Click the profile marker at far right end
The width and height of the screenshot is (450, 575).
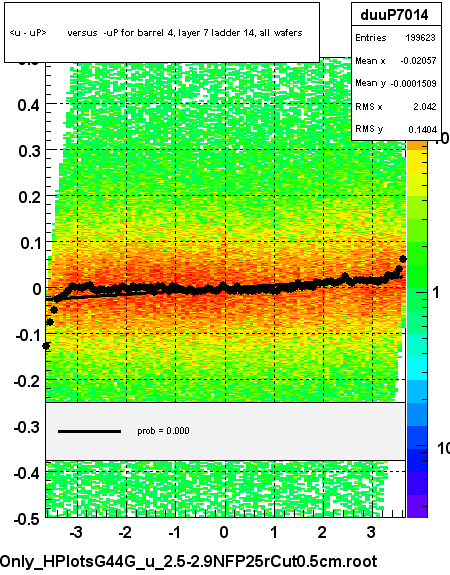point(403,259)
